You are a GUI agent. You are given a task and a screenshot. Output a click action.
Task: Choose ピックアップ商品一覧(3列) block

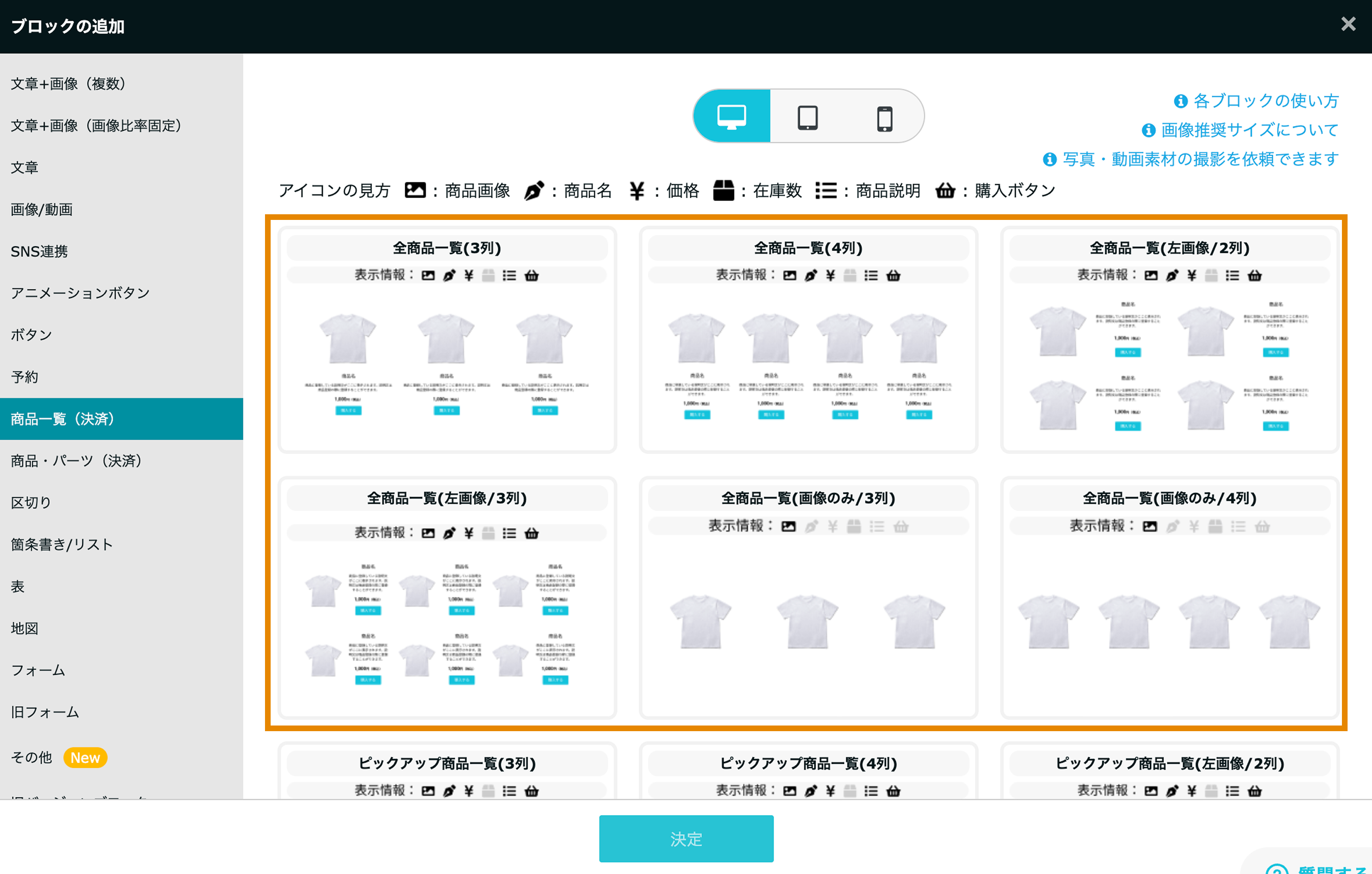tap(447, 770)
